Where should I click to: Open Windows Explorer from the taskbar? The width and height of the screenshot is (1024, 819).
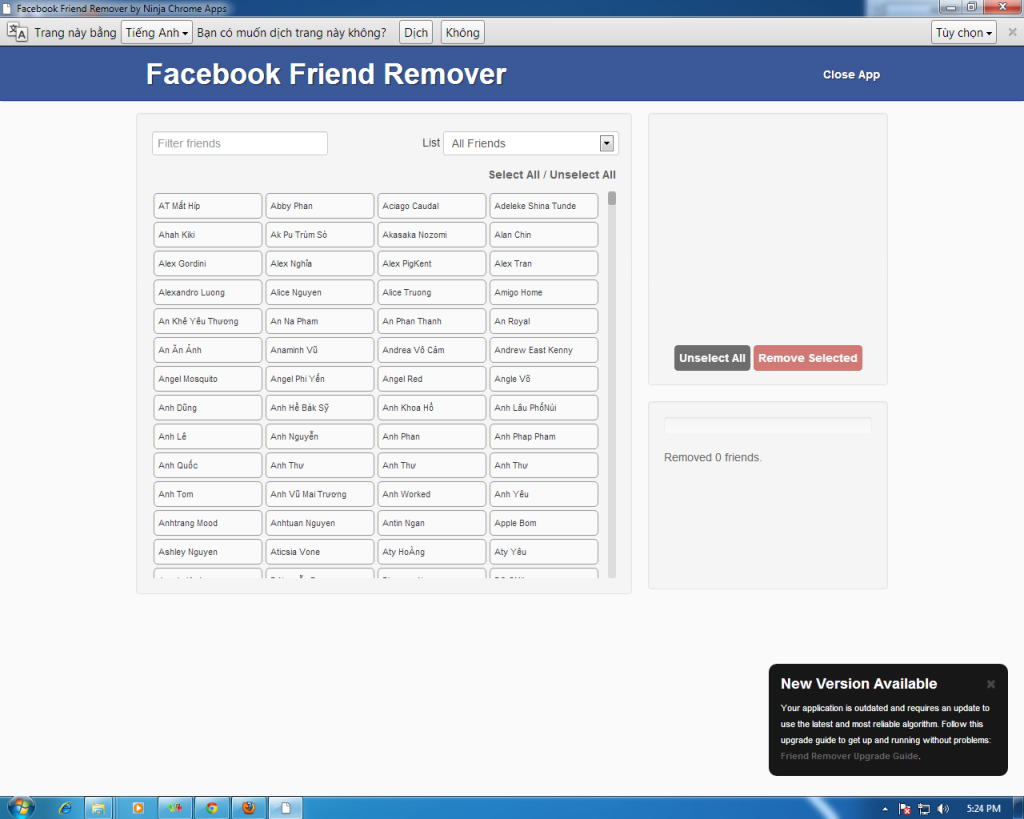pos(98,809)
